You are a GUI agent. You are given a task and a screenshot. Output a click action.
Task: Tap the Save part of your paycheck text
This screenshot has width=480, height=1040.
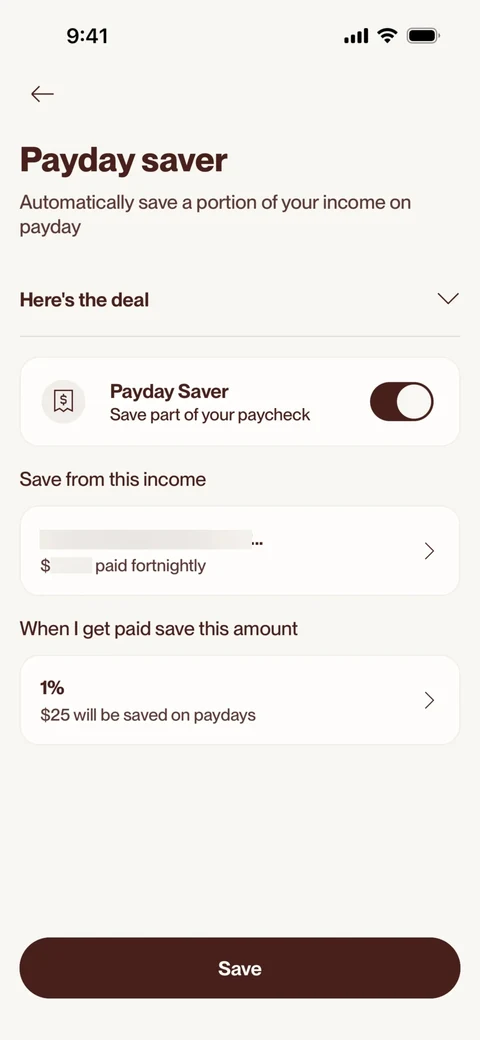[x=210, y=415]
